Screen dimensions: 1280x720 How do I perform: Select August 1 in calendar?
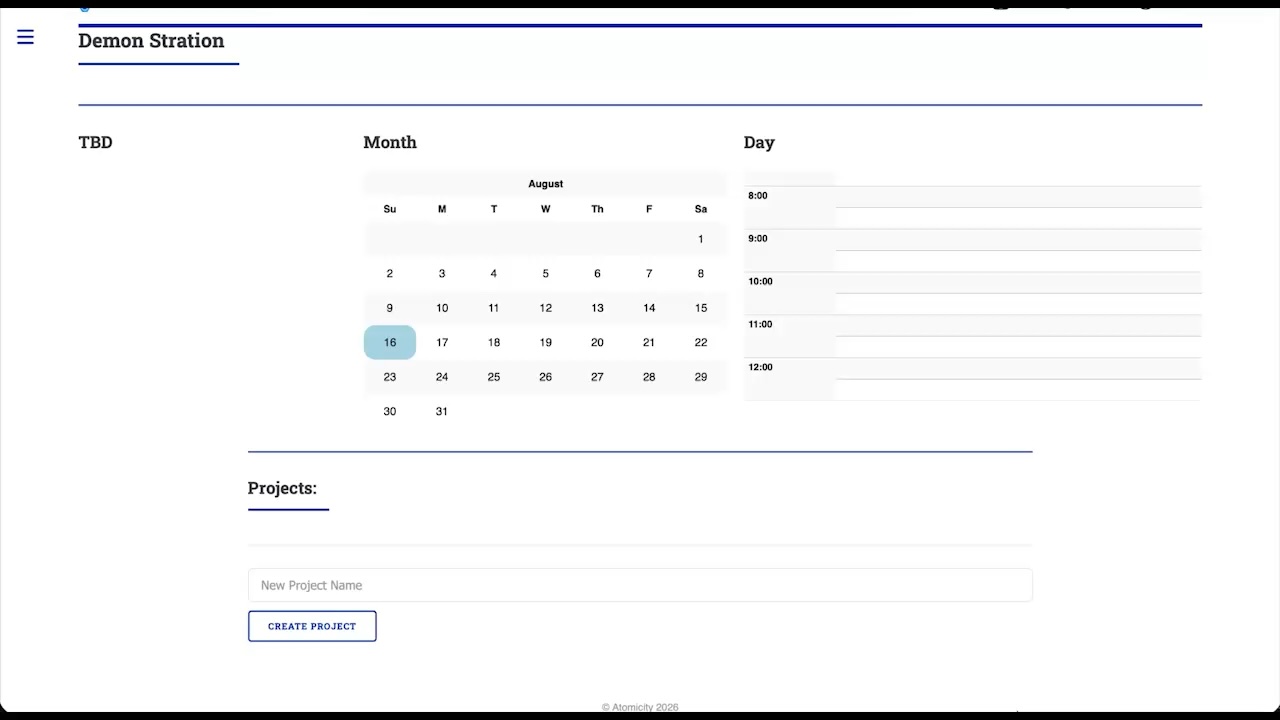point(701,239)
